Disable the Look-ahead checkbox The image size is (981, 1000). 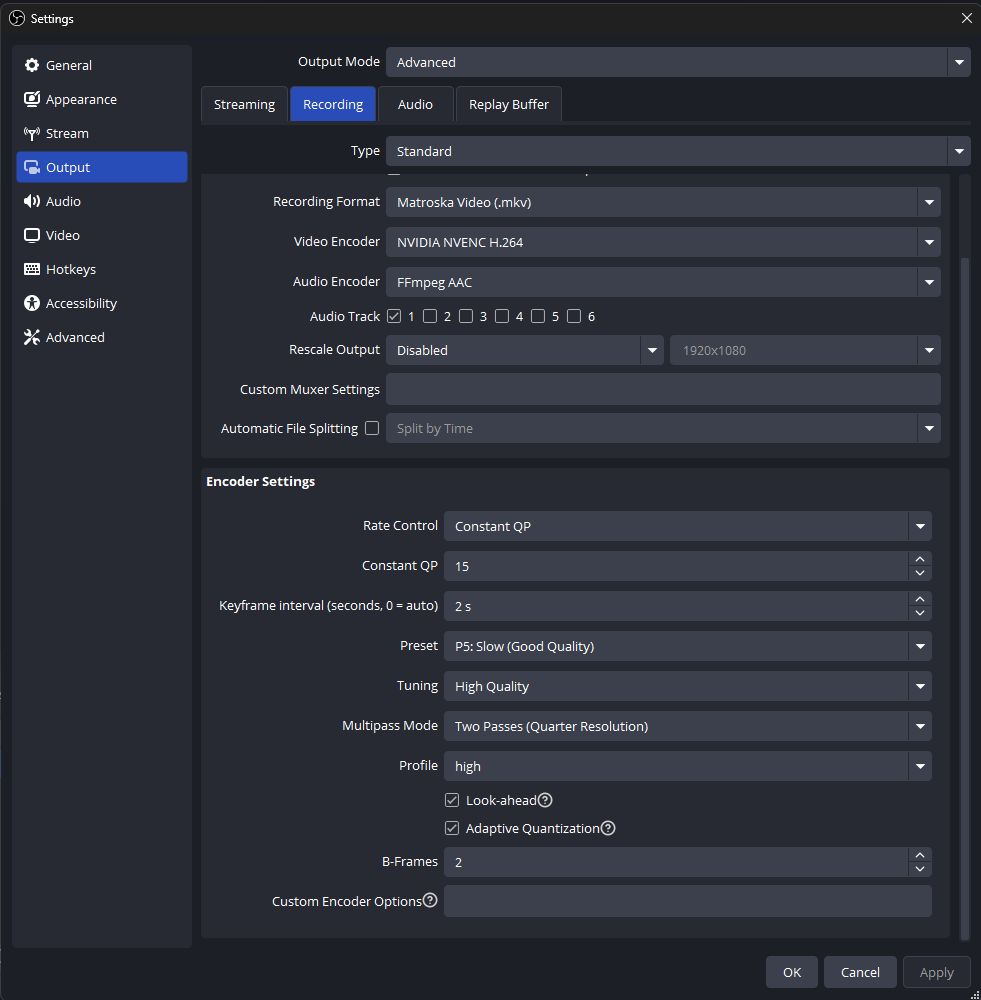pyautogui.click(x=452, y=800)
